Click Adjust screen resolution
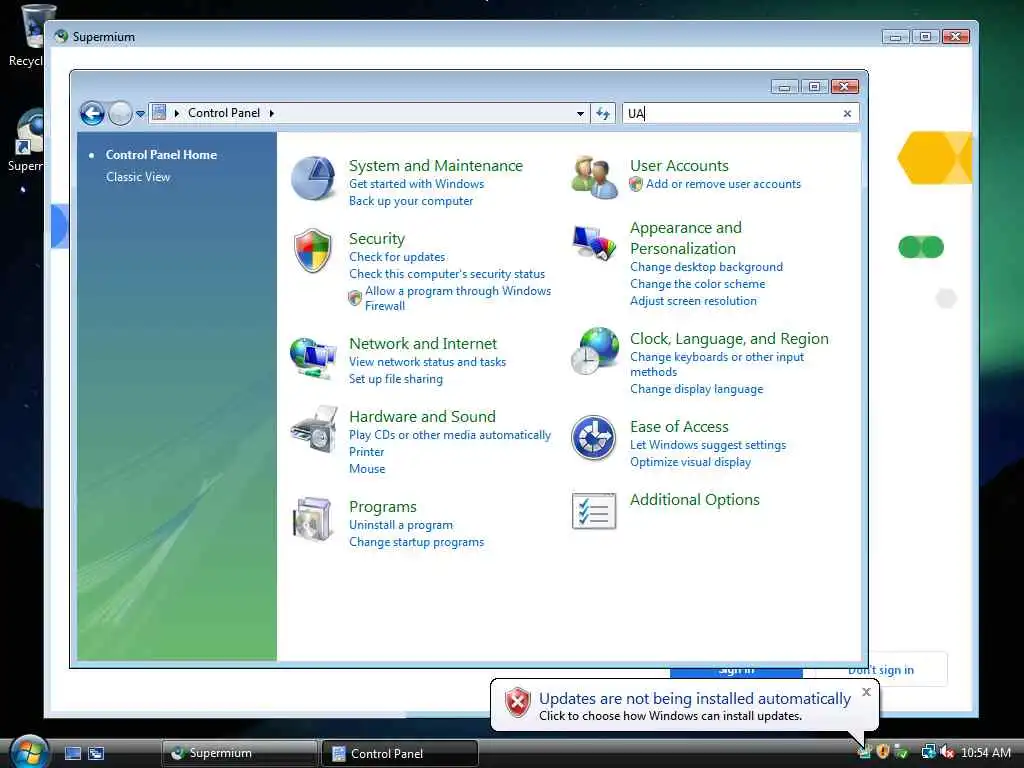 693,301
